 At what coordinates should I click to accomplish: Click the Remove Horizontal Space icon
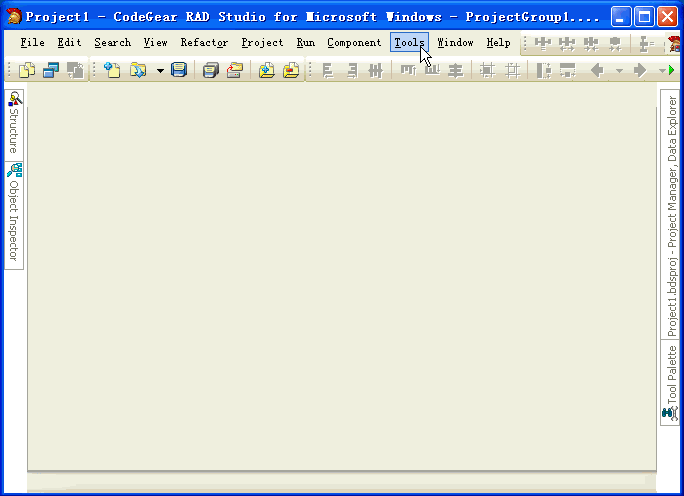point(615,44)
